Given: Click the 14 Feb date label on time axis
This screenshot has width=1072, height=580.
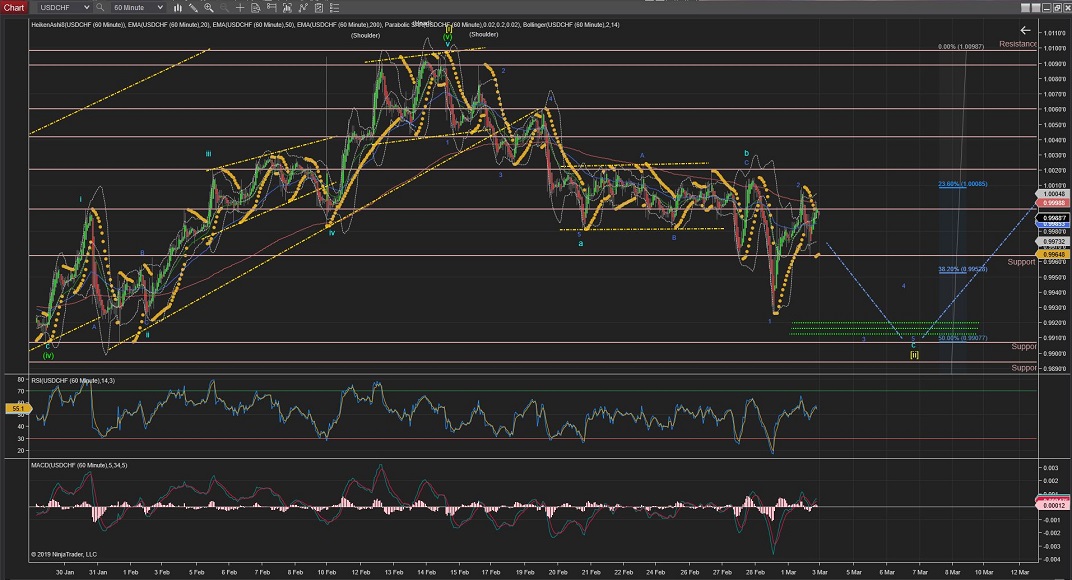Looking at the screenshot, I should point(427,572).
